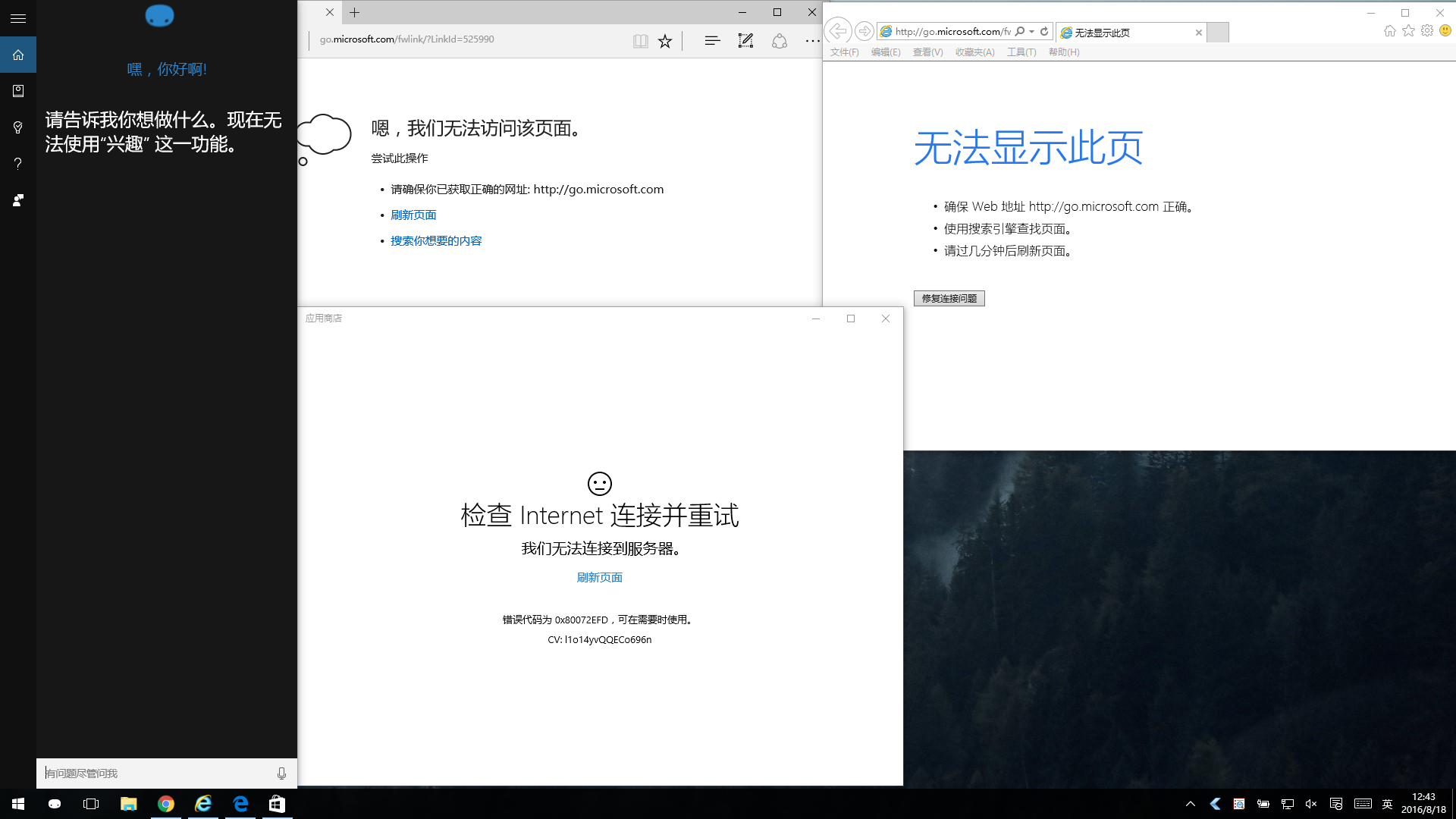The image size is (1456, 819).
Task: Show hidden system tray icons chevron
Action: [1190, 804]
